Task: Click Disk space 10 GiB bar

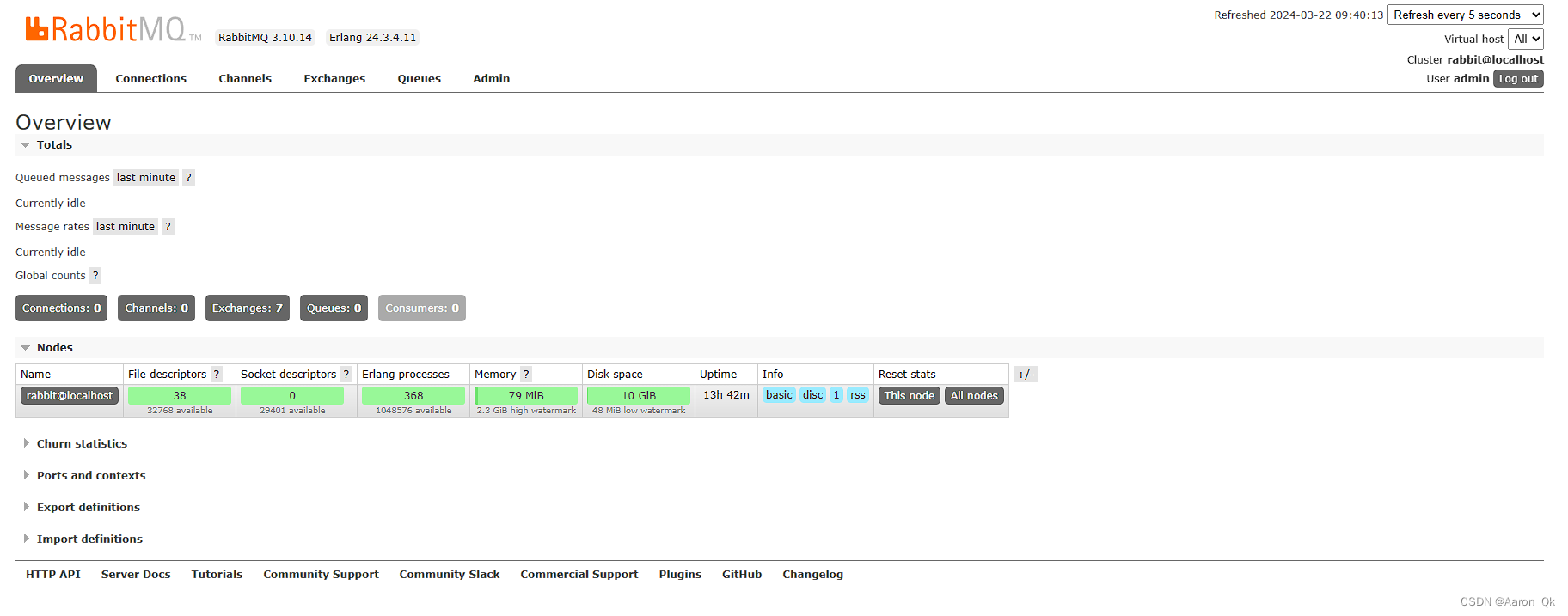Action: click(x=639, y=396)
